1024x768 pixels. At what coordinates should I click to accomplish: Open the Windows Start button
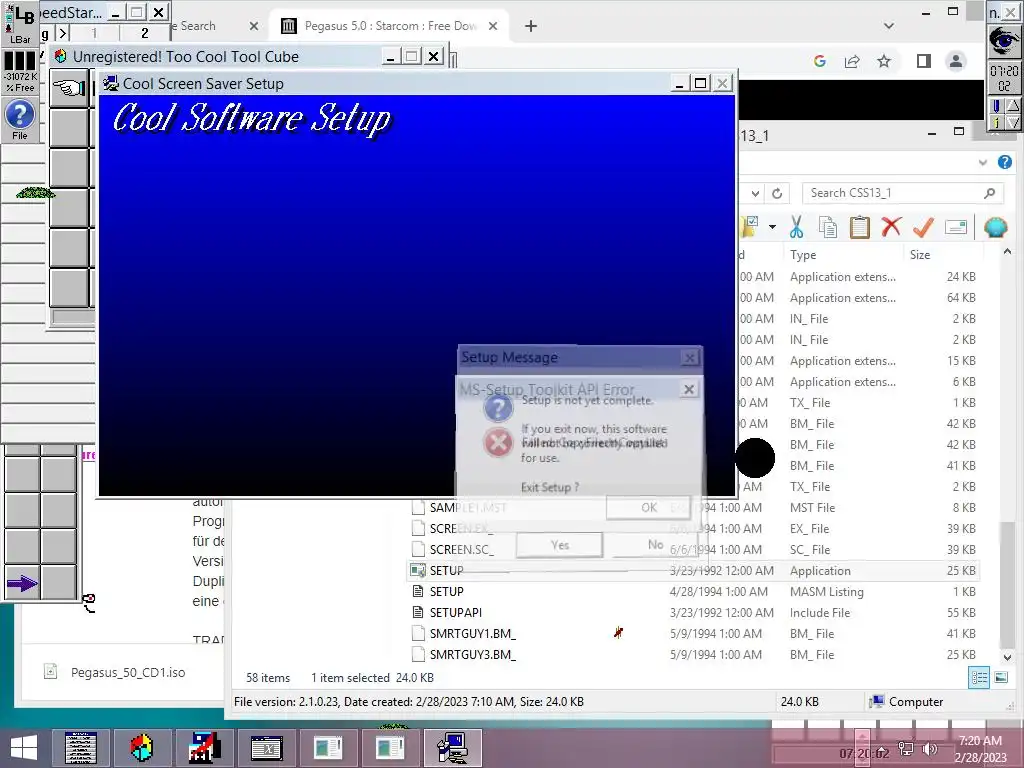24,748
